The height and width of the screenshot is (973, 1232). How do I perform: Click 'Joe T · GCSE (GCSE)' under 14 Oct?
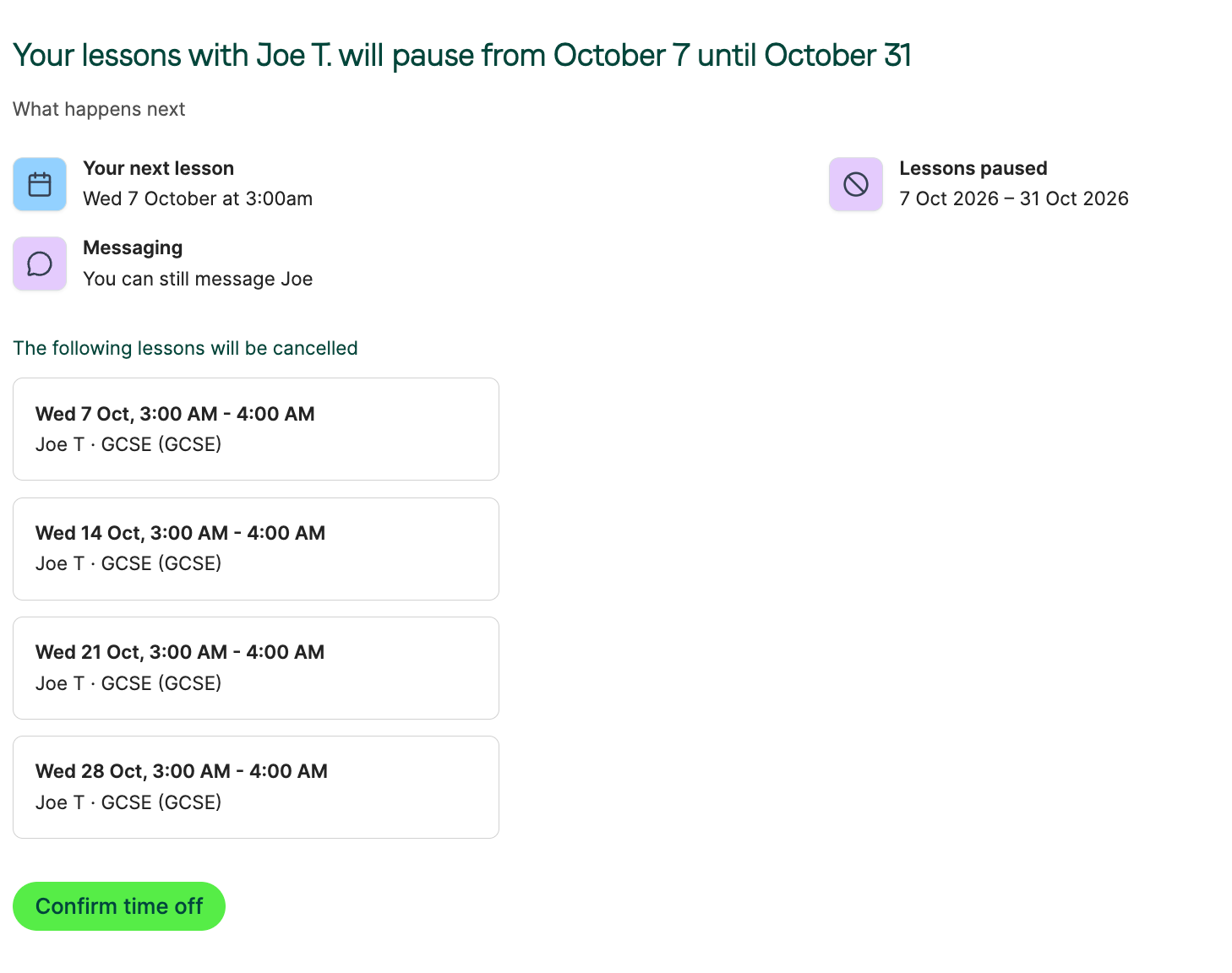128,563
